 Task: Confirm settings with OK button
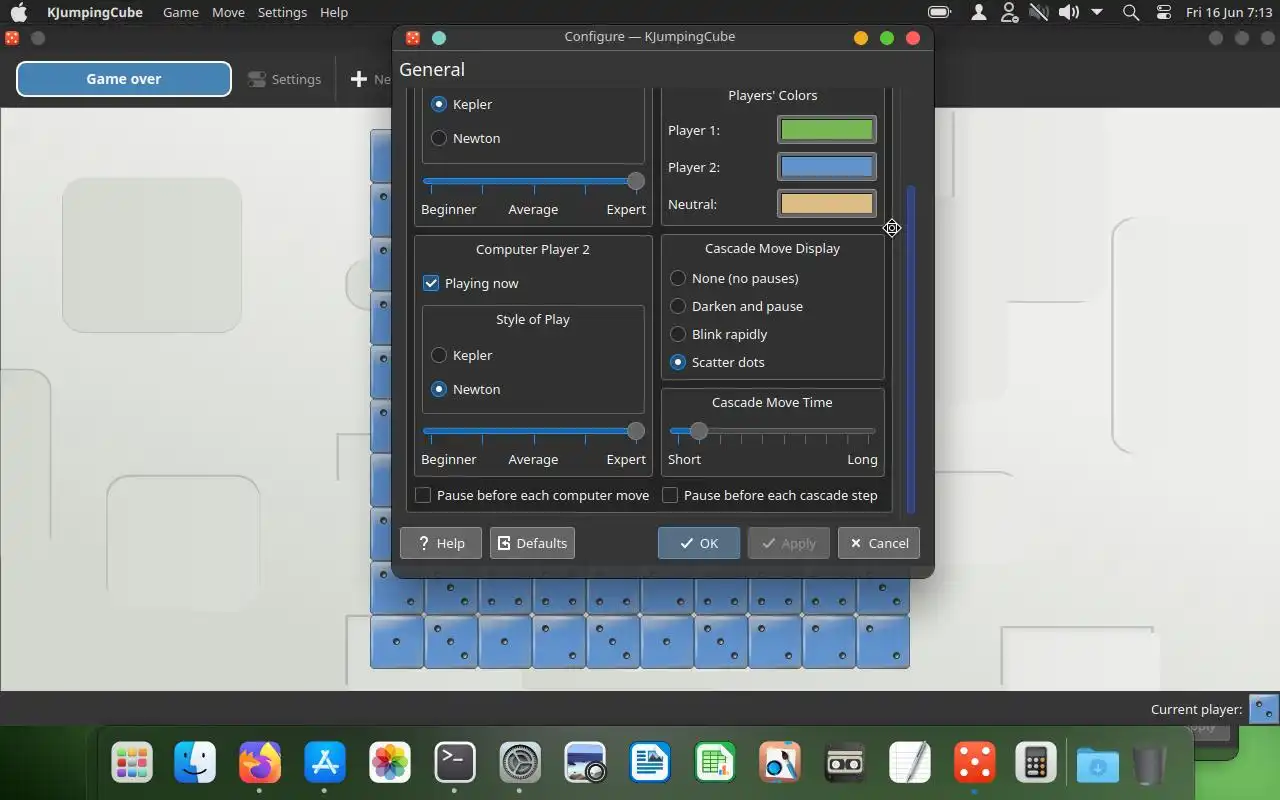[699, 543]
